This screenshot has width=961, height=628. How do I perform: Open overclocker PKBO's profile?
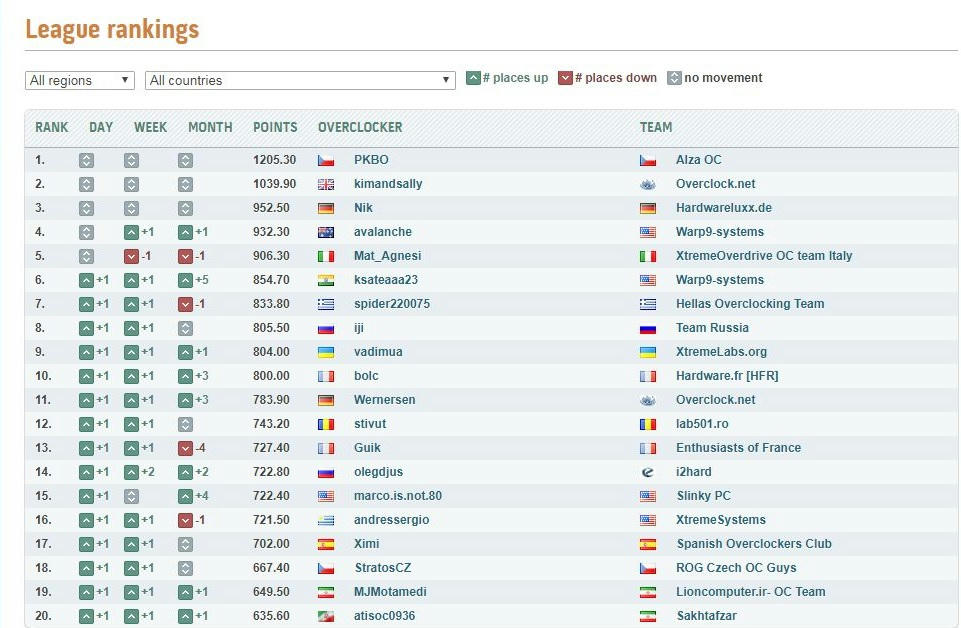[x=371, y=160]
